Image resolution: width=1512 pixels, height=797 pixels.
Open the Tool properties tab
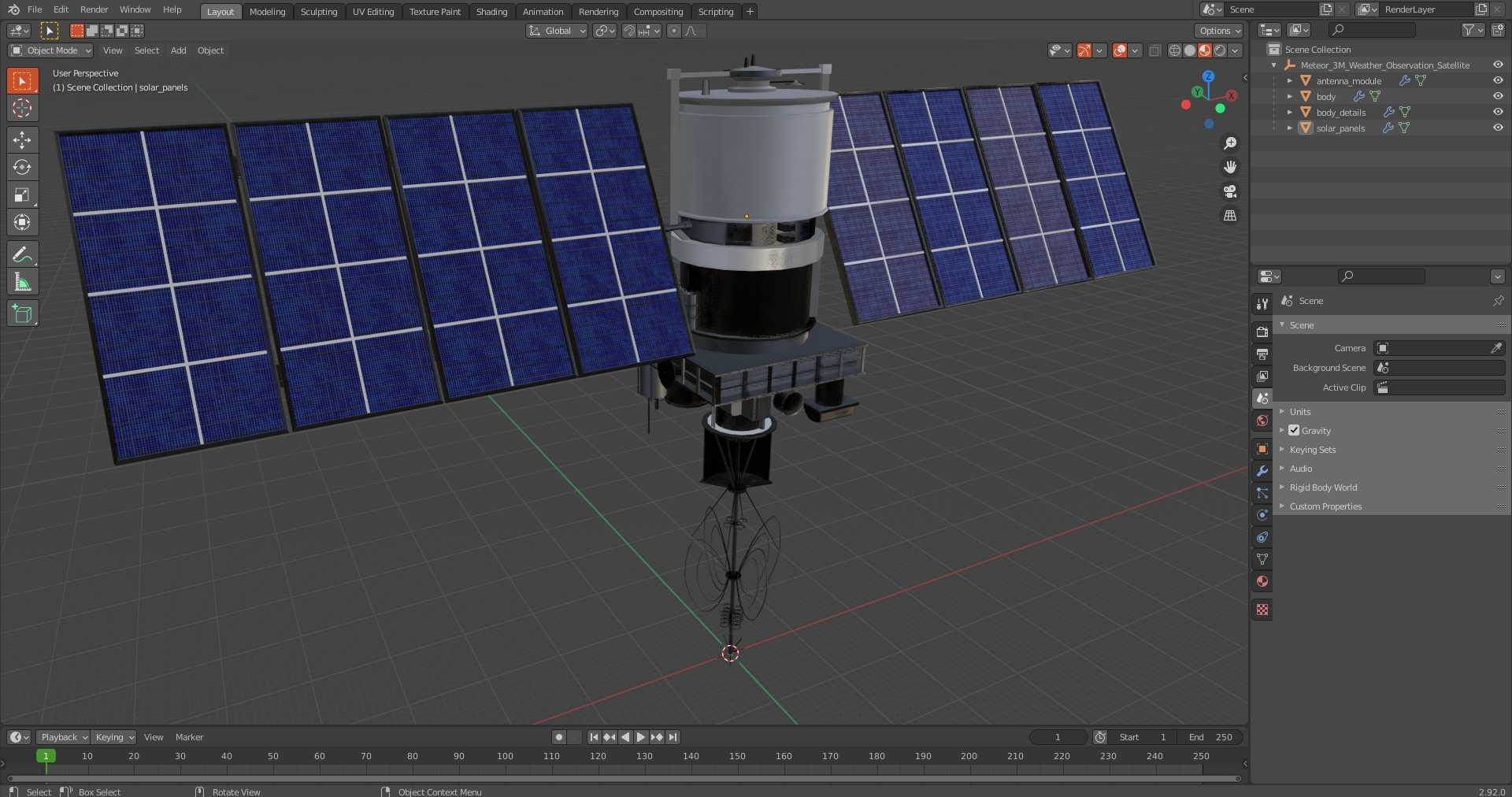(x=1262, y=303)
